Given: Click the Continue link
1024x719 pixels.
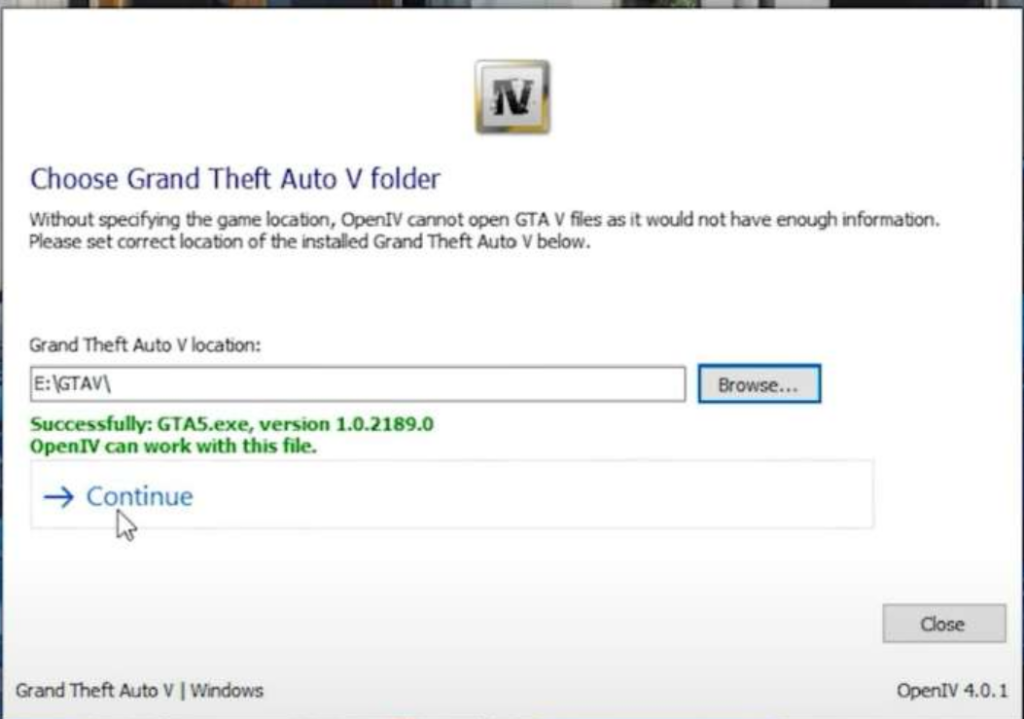Looking at the screenshot, I should pos(139,497).
